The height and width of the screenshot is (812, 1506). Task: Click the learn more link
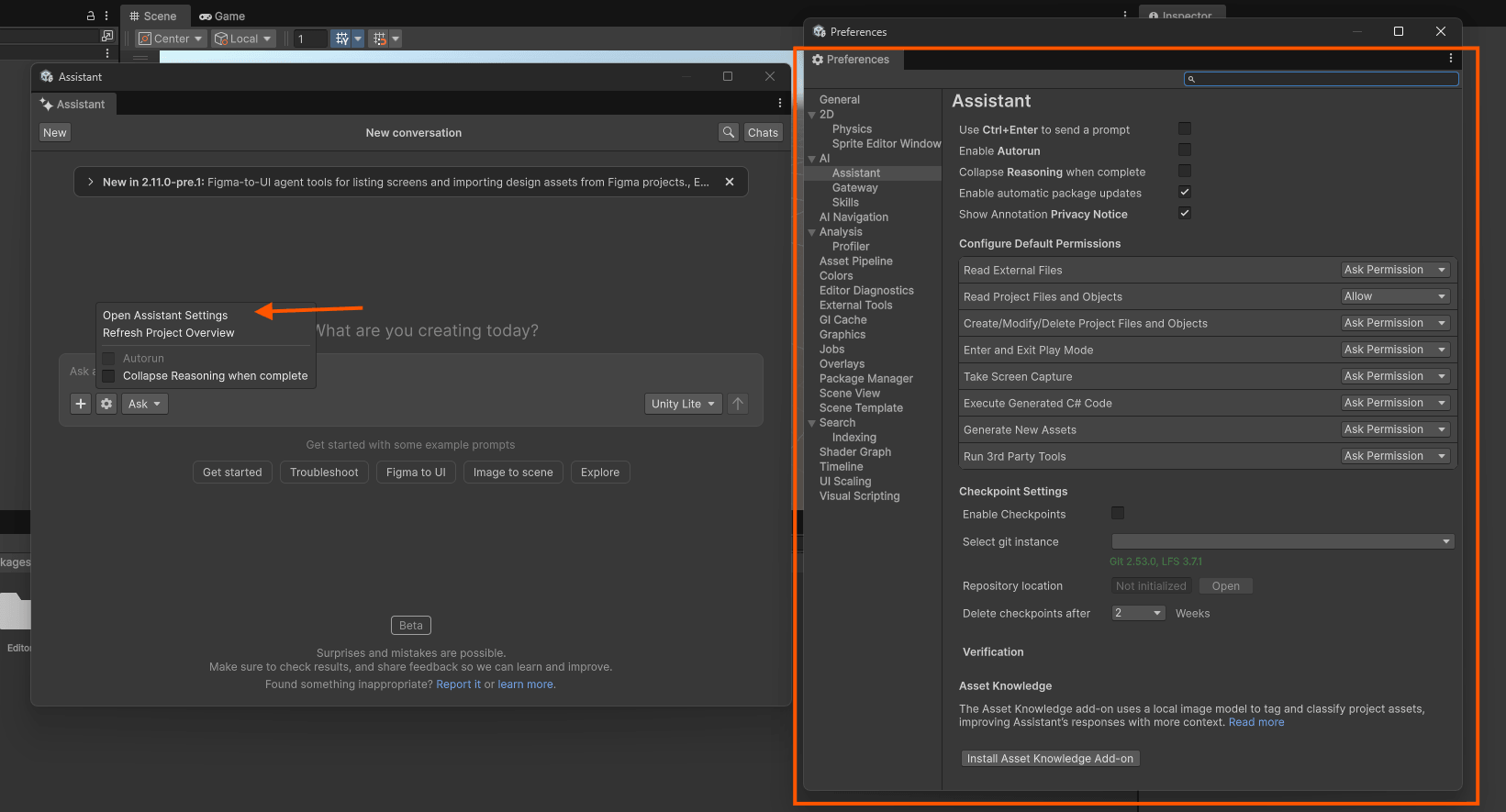point(526,684)
